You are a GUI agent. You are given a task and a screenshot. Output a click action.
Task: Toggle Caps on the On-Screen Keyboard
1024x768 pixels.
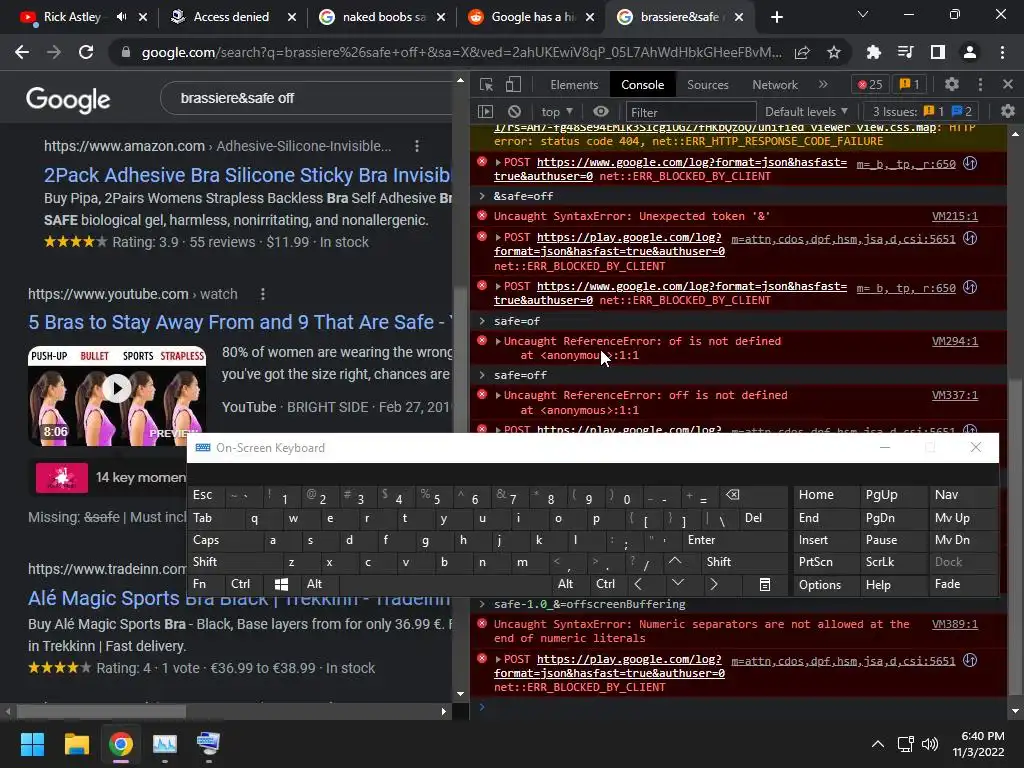click(227, 540)
